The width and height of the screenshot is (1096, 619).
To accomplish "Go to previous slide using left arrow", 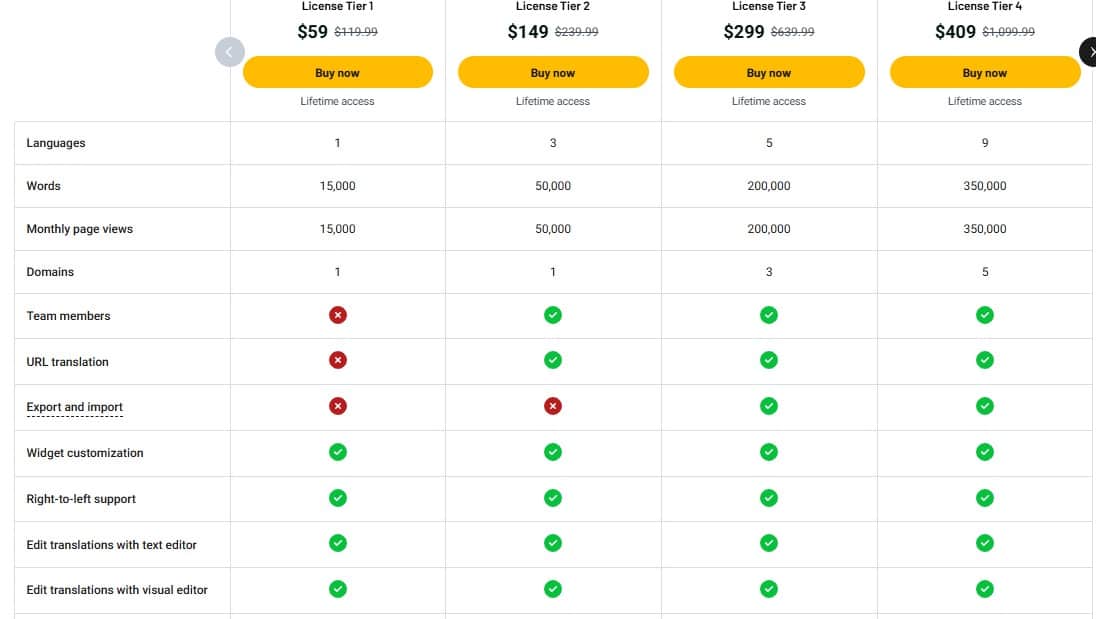I will click(229, 51).
